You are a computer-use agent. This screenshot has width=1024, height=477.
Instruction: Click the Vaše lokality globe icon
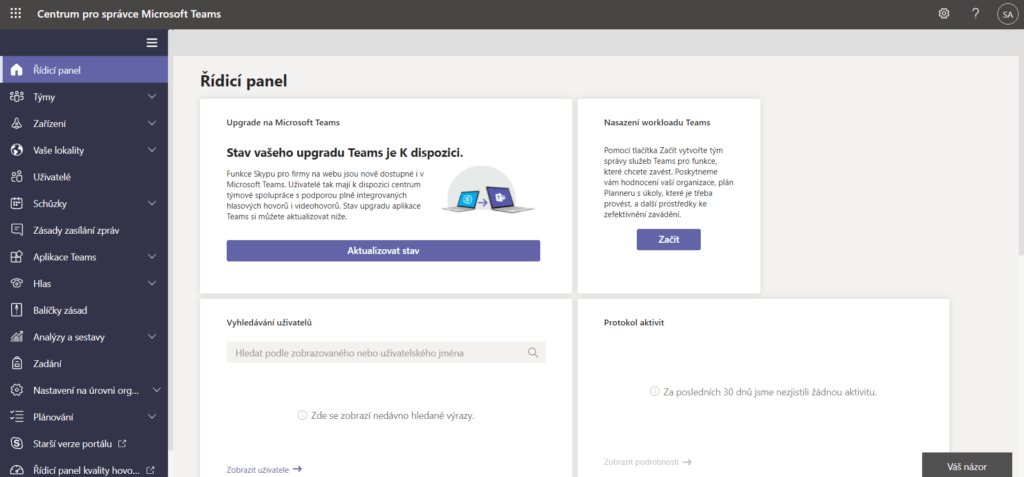pos(17,150)
